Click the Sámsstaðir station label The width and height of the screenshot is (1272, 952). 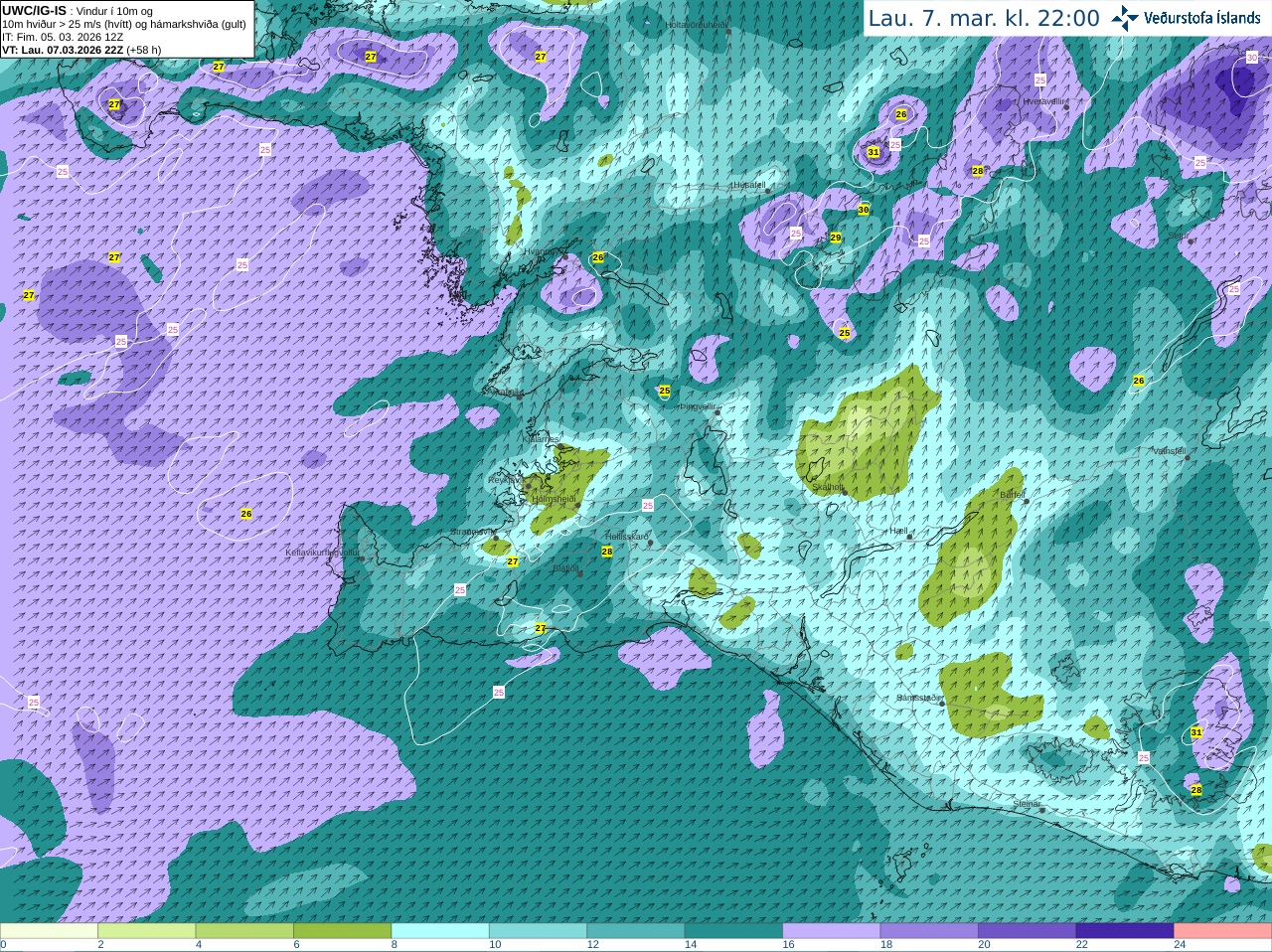click(917, 698)
